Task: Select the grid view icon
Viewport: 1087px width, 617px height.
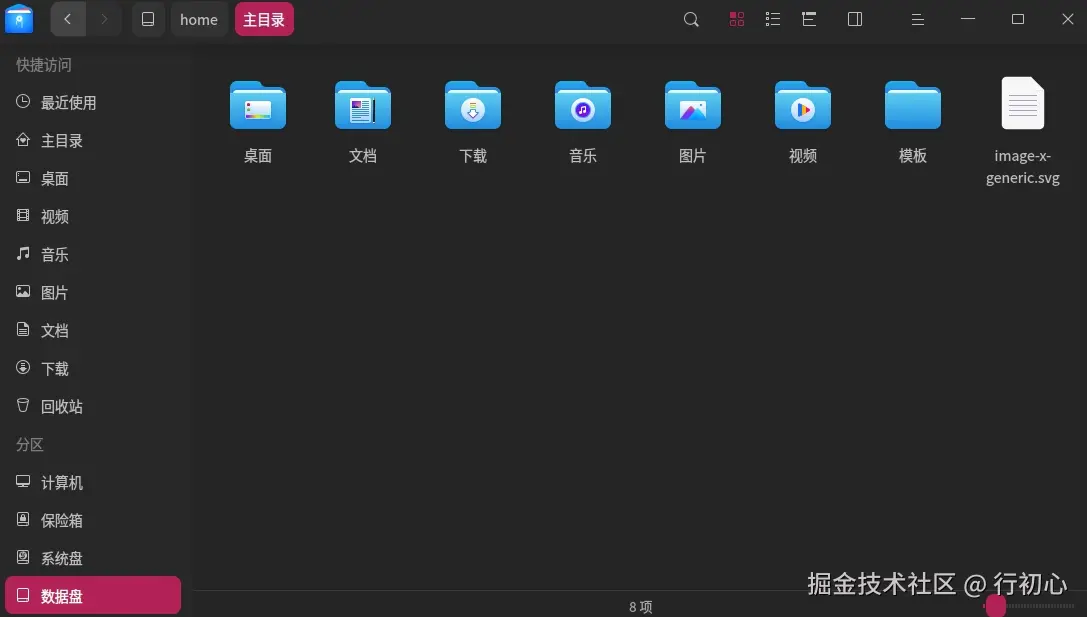Action: coord(737,19)
